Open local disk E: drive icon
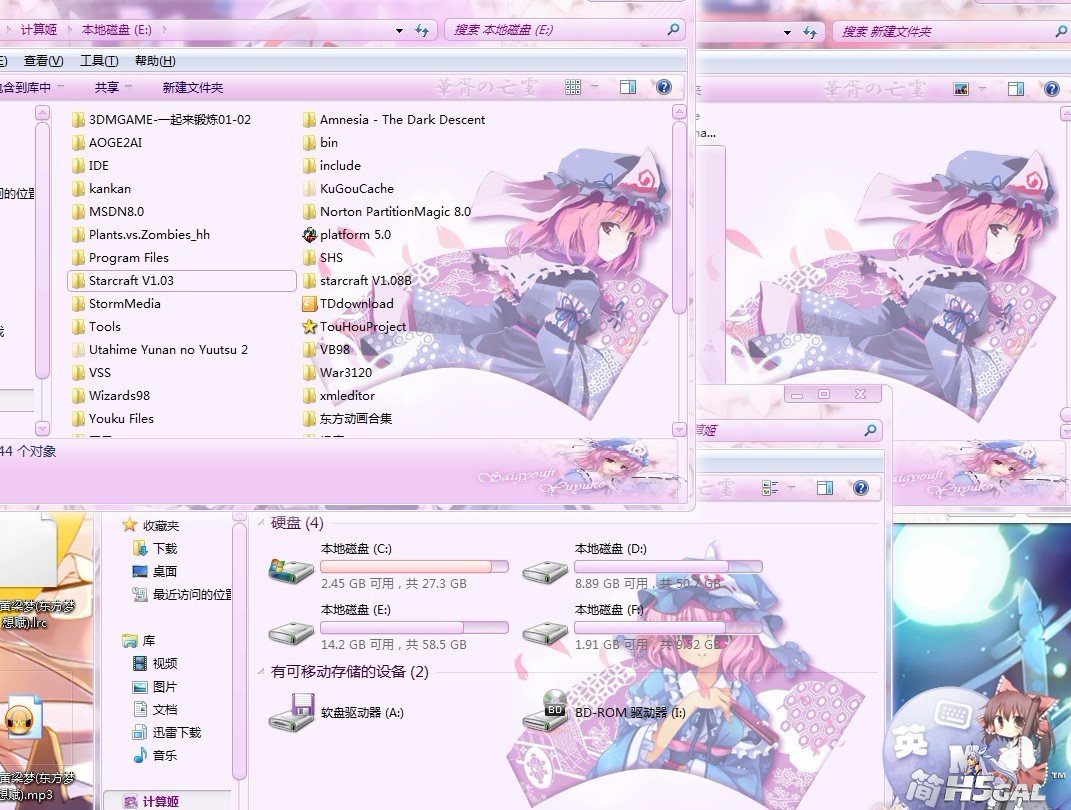 pos(291,633)
